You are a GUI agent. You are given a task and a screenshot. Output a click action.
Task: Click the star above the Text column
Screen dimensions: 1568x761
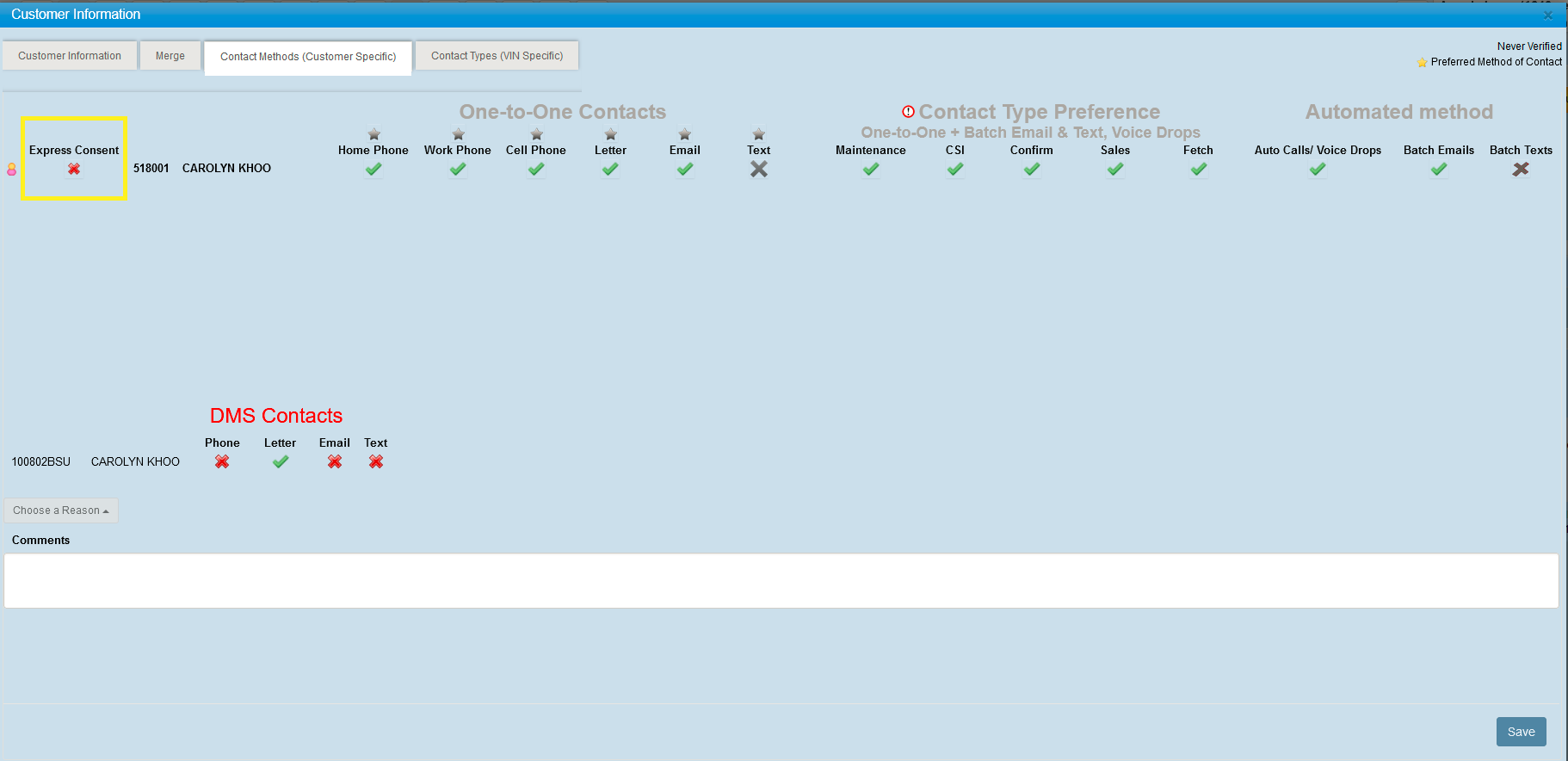point(758,134)
